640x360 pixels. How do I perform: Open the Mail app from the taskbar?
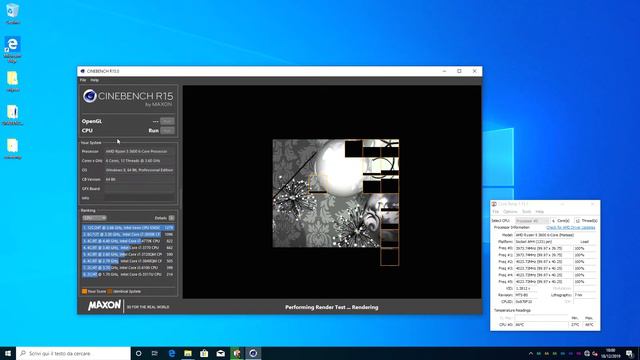click(220, 353)
